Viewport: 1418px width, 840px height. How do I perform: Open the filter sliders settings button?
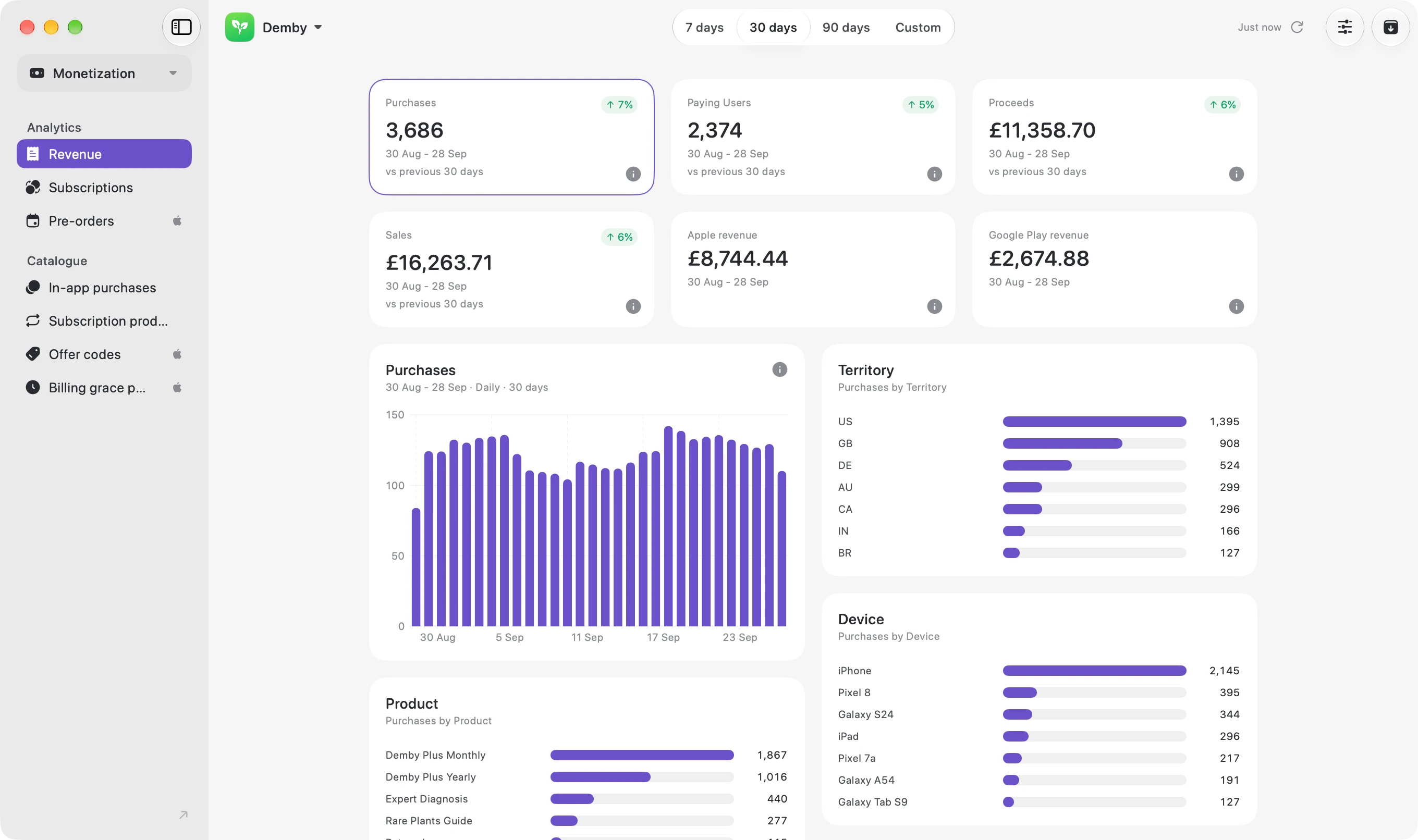tap(1344, 27)
